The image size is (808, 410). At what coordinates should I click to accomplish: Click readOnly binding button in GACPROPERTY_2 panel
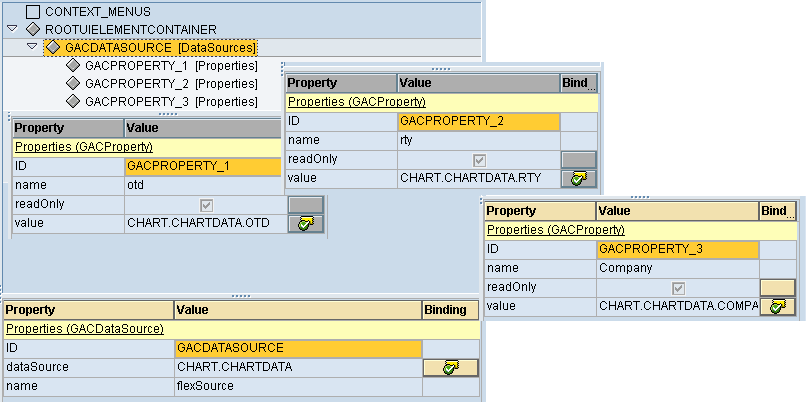(578, 159)
